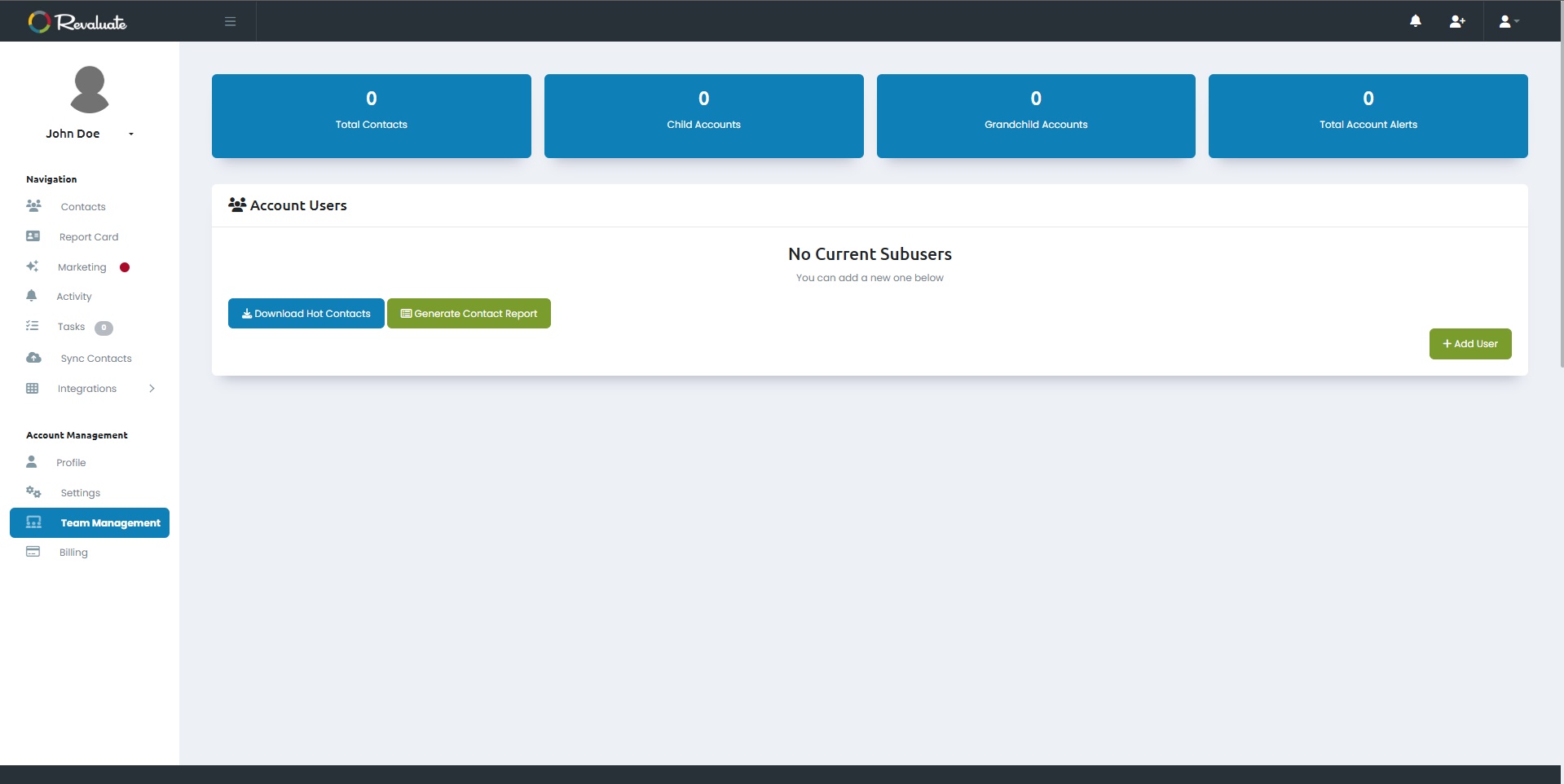Click the John Doe avatar picture

coord(90,90)
